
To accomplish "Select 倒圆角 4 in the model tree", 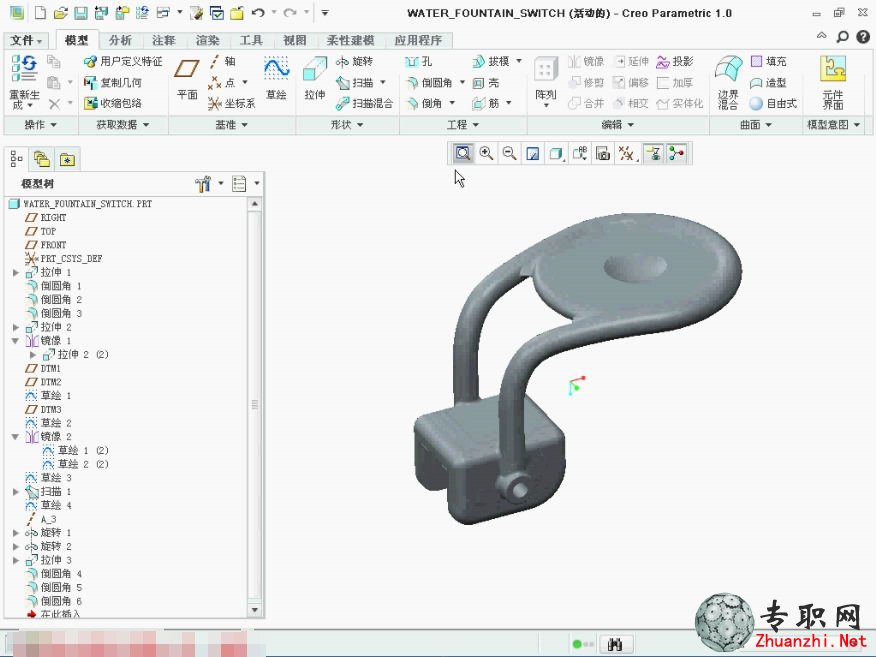I will click(x=54, y=574).
